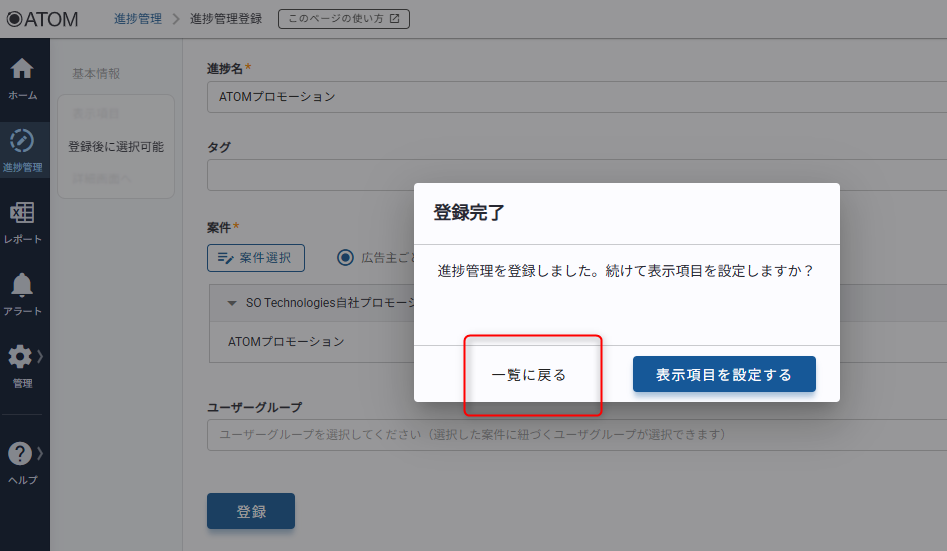Click the blue 登録 button
Viewport: 947px width, 551px height.
pos(251,511)
